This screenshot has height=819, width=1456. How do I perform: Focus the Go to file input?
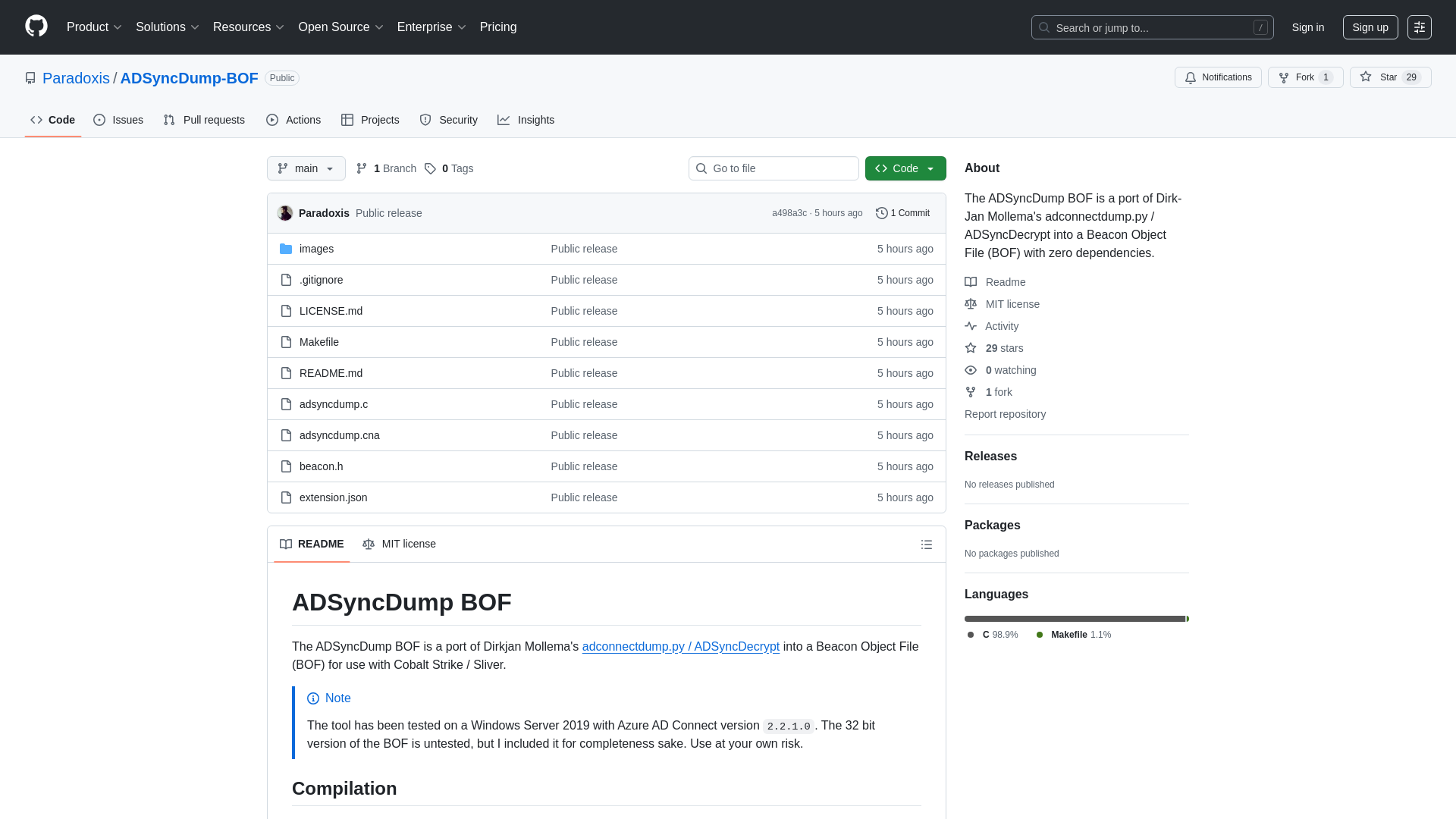773,168
